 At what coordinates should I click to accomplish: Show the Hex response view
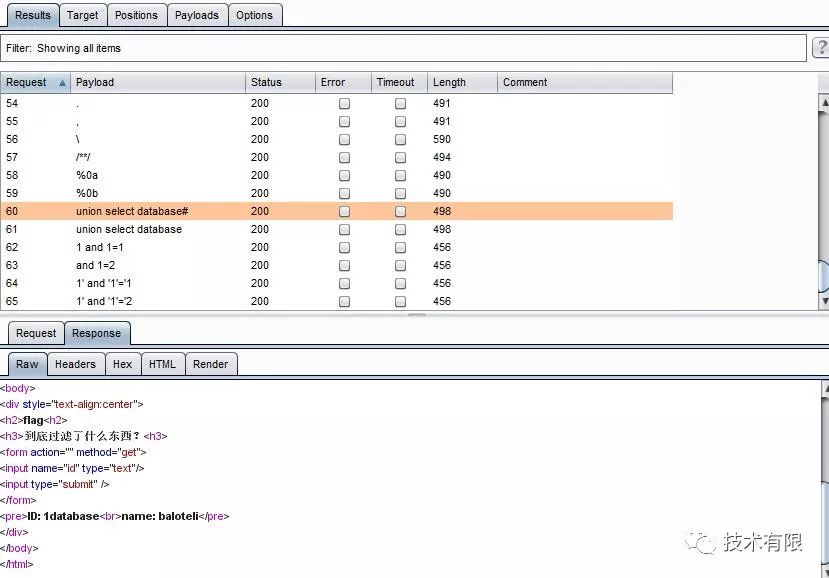pos(122,364)
